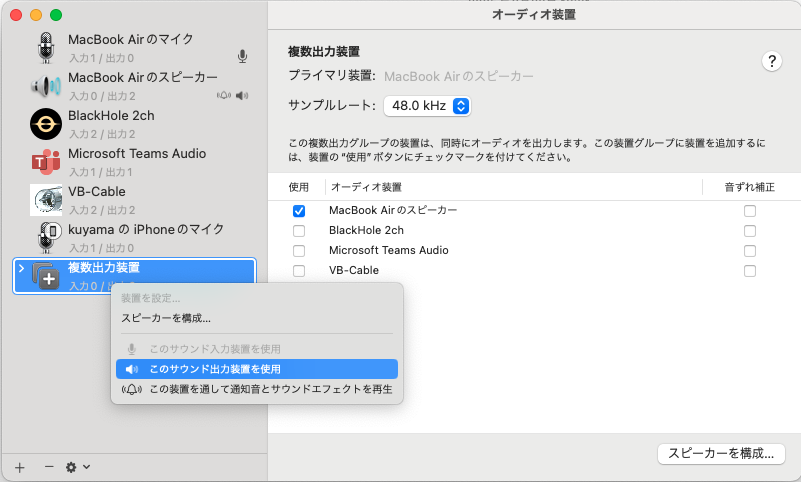
Task: Open the プライマリ装置 dropdown
Action: pyautogui.click(x=458, y=77)
